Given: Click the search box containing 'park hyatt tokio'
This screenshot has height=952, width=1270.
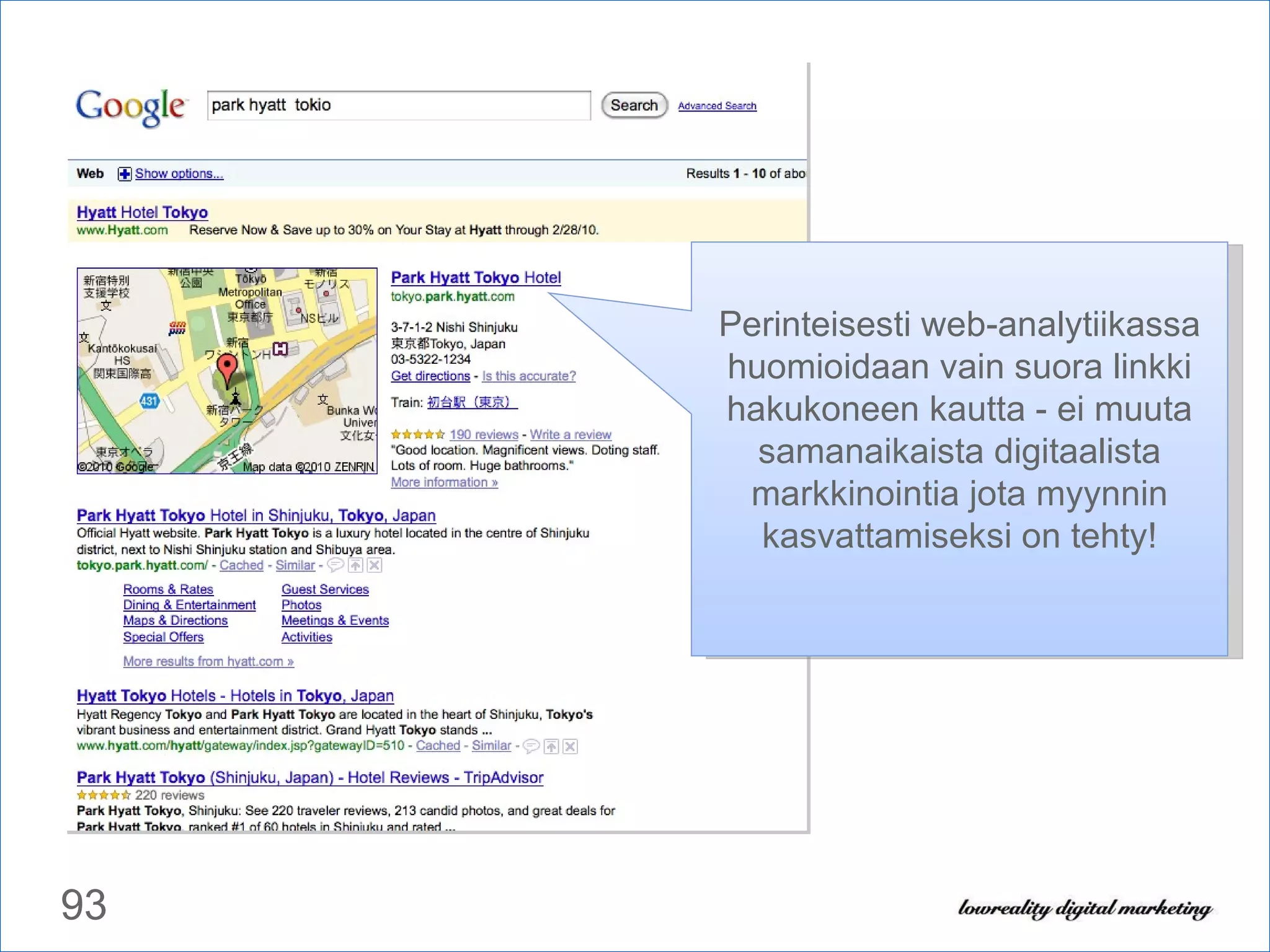Looking at the screenshot, I should pos(399,105).
